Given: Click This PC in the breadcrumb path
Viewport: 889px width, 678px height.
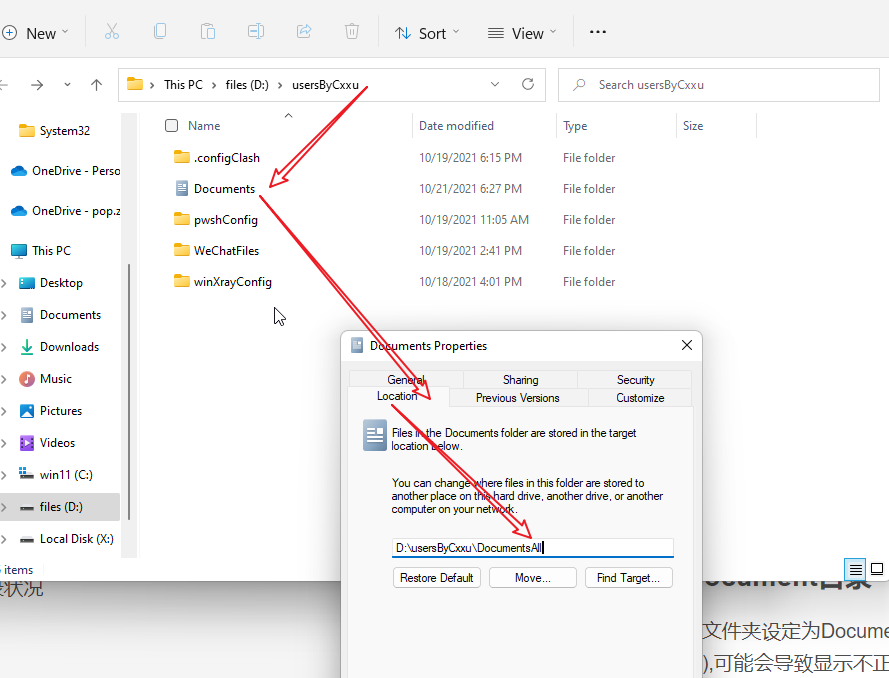Looking at the screenshot, I should [183, 84].
